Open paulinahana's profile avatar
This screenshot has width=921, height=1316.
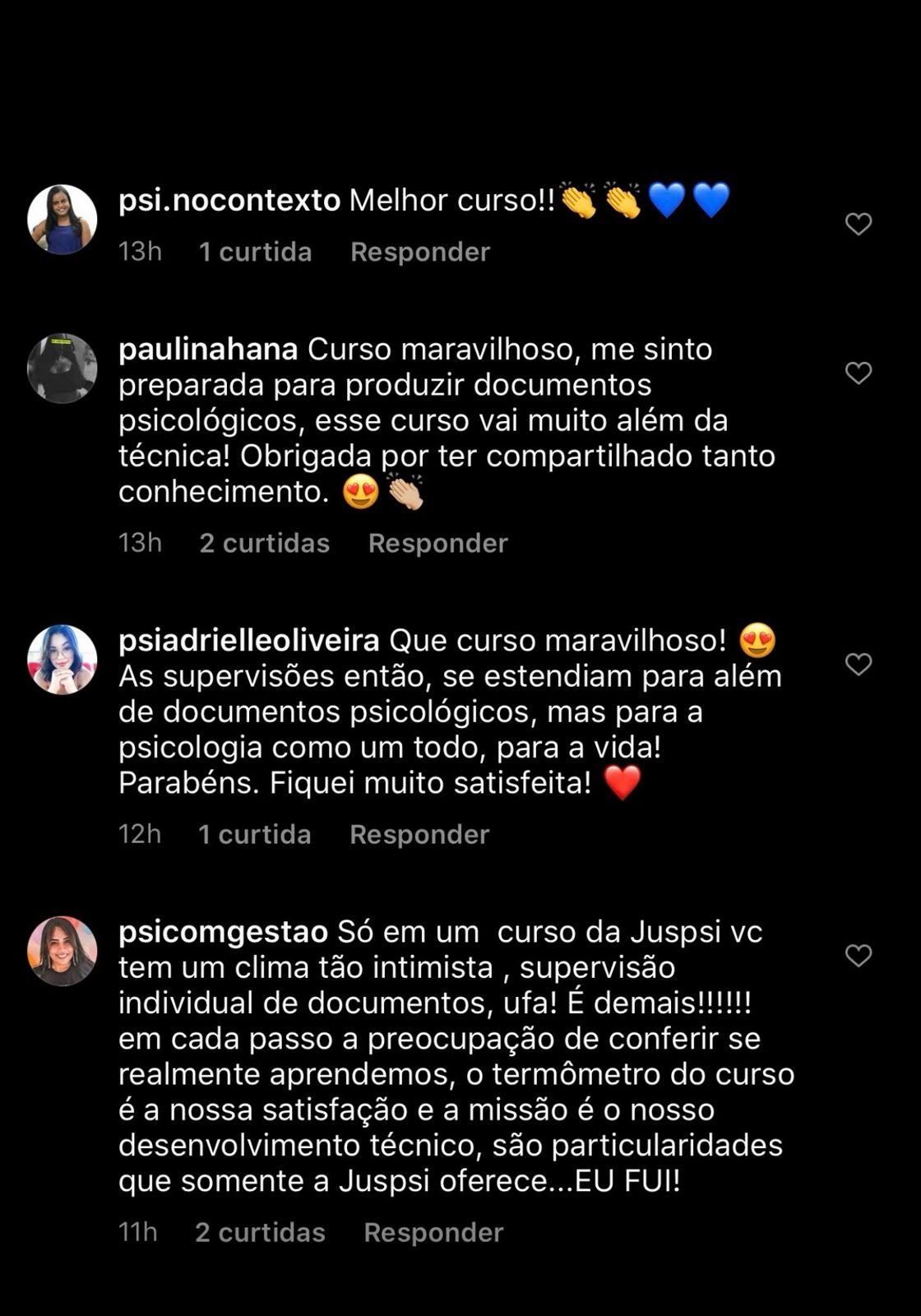(x=62, y=368)
